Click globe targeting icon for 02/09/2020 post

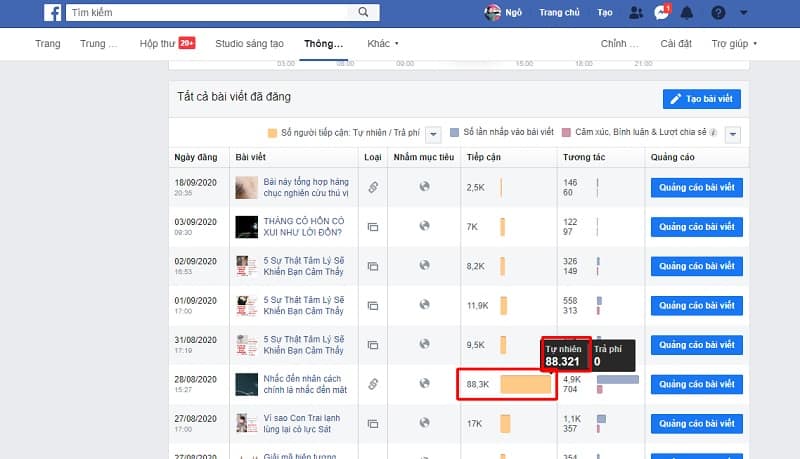click(424, 265)
